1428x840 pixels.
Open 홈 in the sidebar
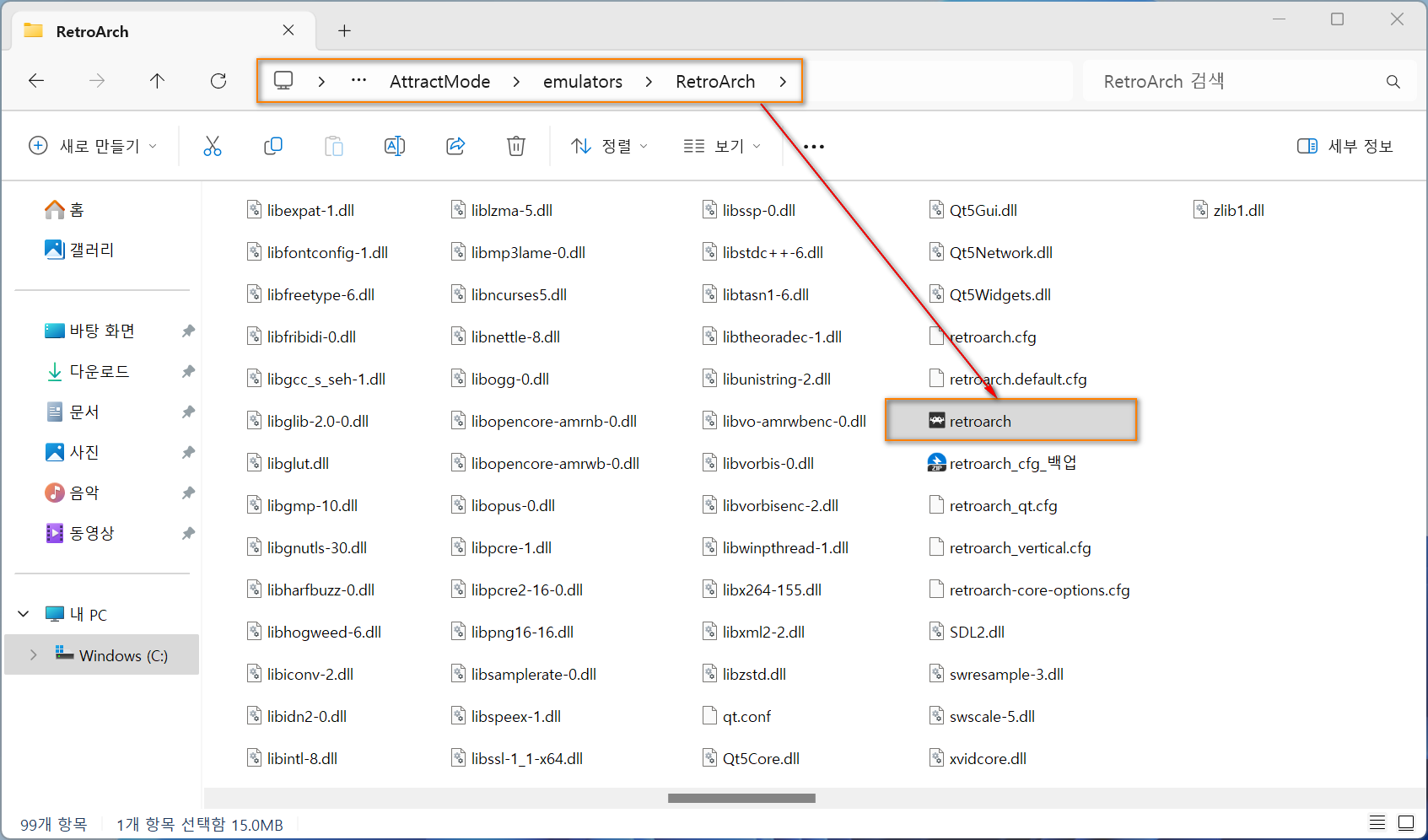(x=64, y=210)
